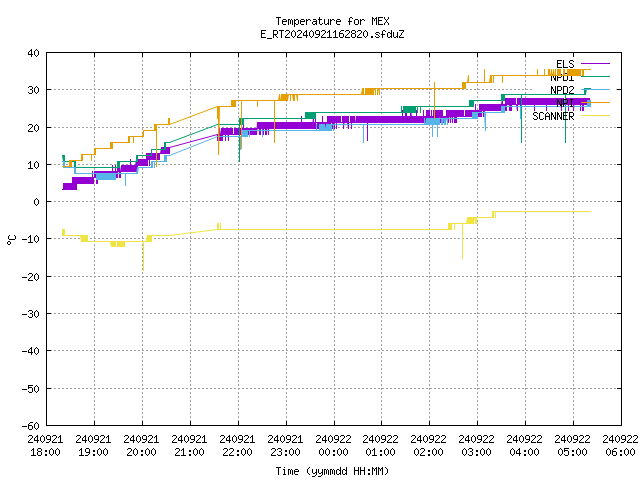Click the SCANNER legend label
The image size is (640, 480).
tap(553, 116)
